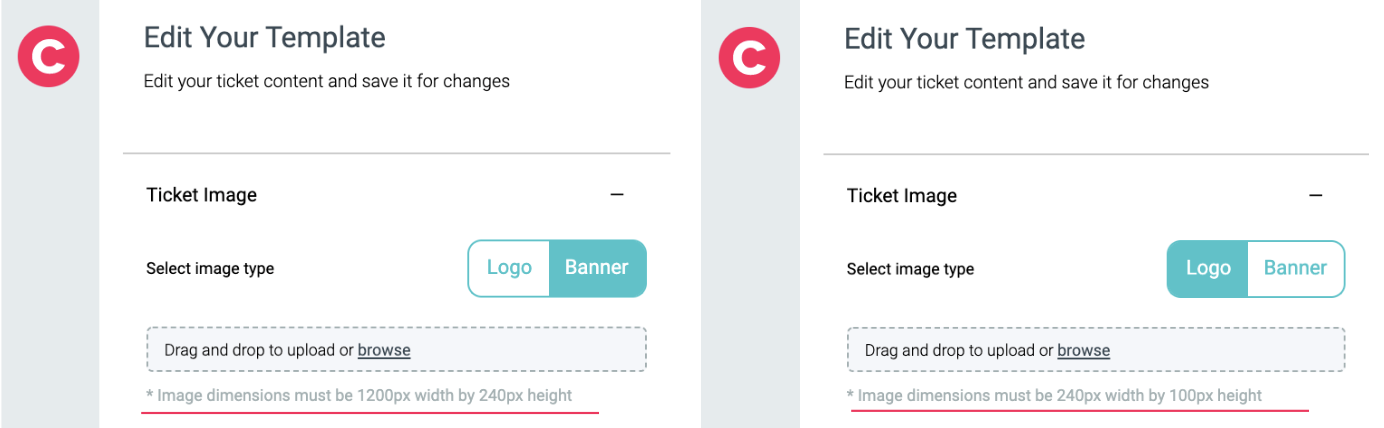Select the highlighted Banner image type option
1384x428 pixels.
click(597, 268)
